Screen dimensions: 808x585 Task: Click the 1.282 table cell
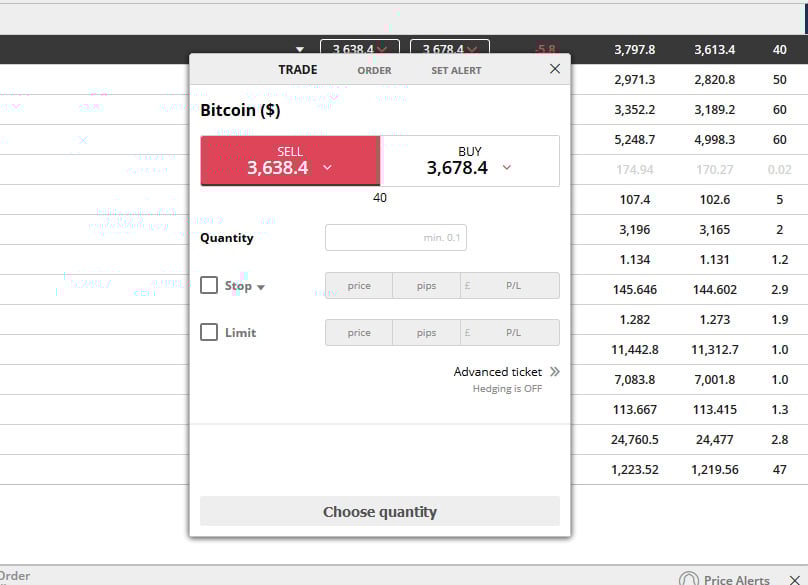(x=635, y=320)
